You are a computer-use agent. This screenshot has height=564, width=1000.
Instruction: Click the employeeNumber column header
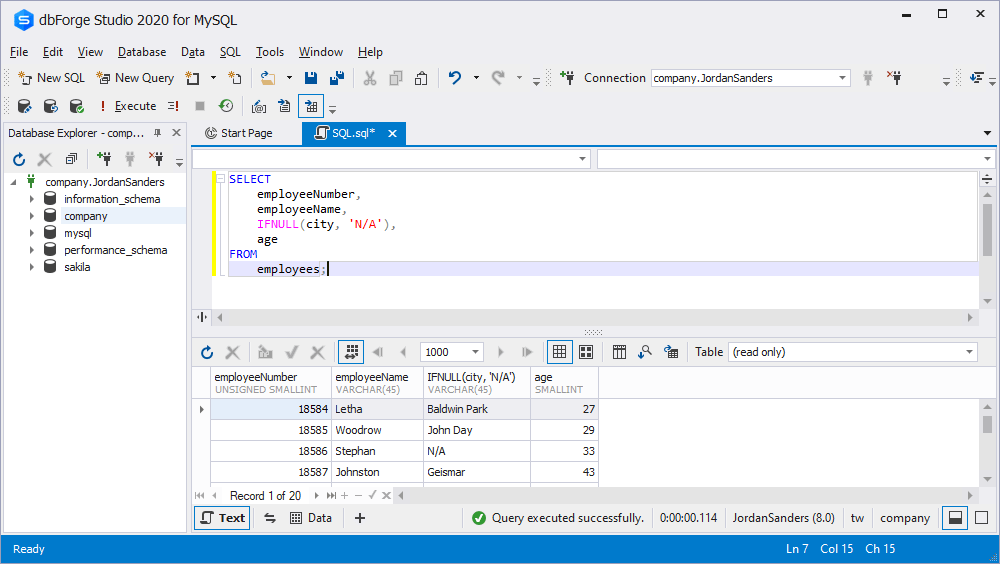pos(271,383)
